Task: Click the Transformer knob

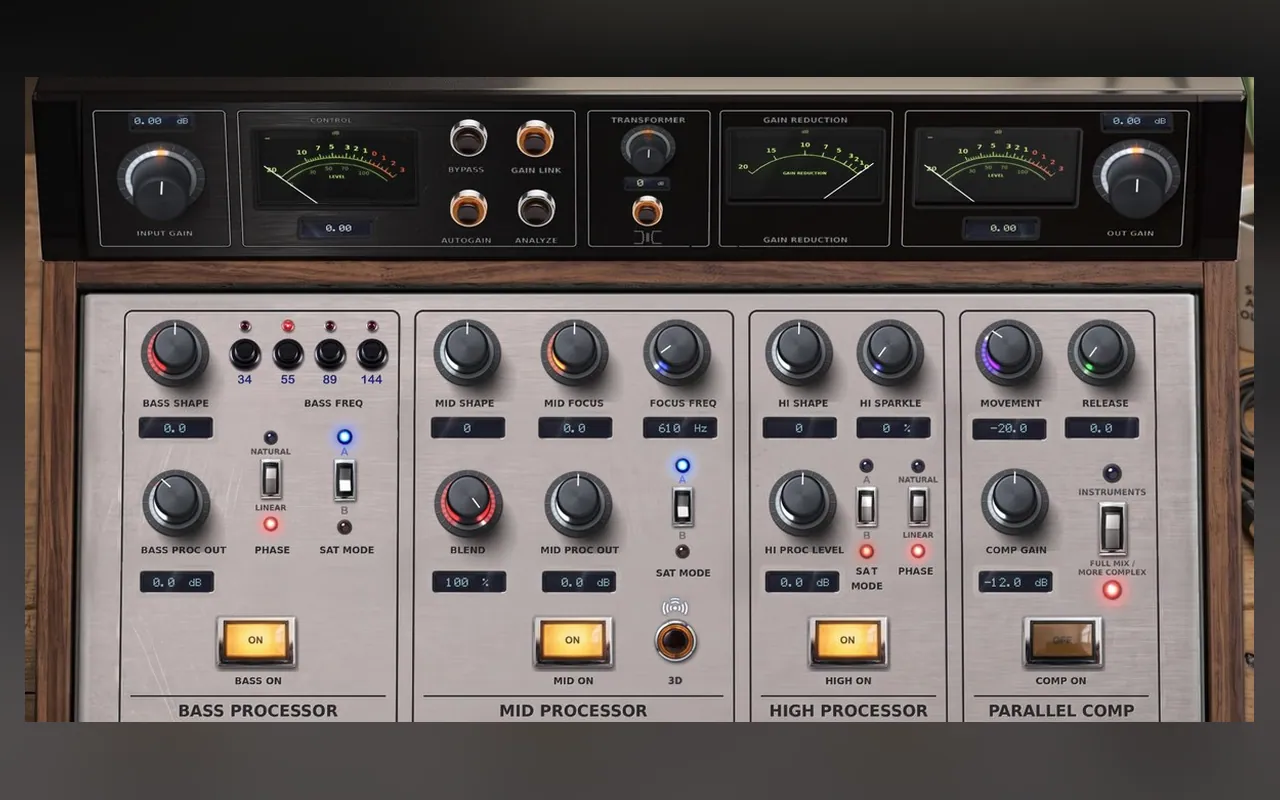Action: (x=648, y=150)
